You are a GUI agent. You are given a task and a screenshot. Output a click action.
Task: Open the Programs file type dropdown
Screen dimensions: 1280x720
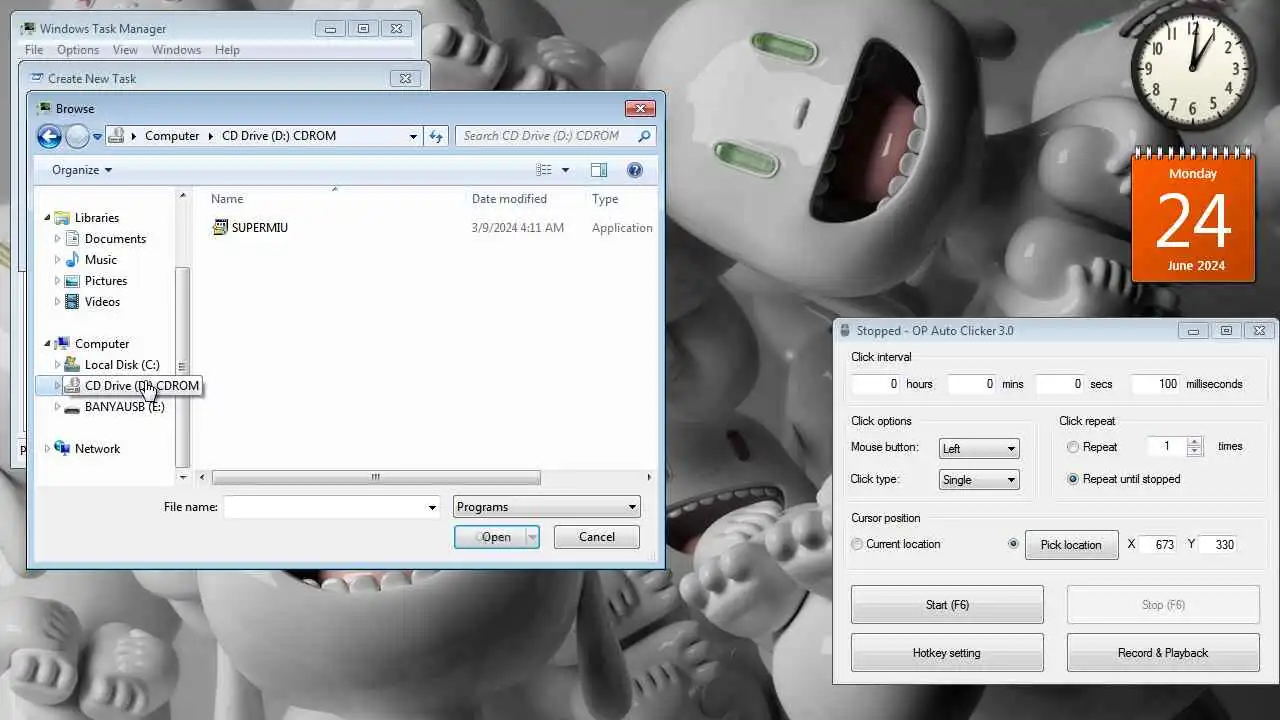(x=547, y=507)
